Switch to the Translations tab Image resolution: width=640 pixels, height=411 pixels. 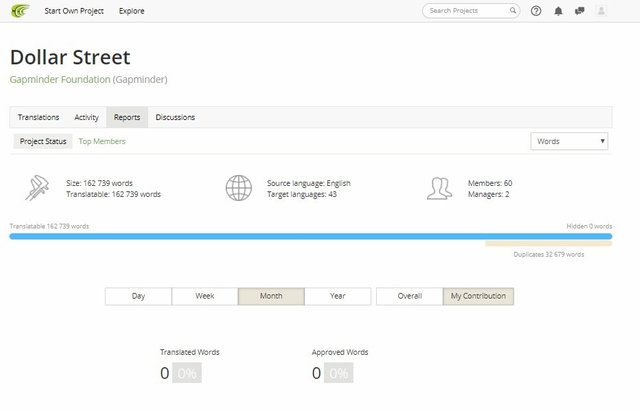tap(38, 117)
